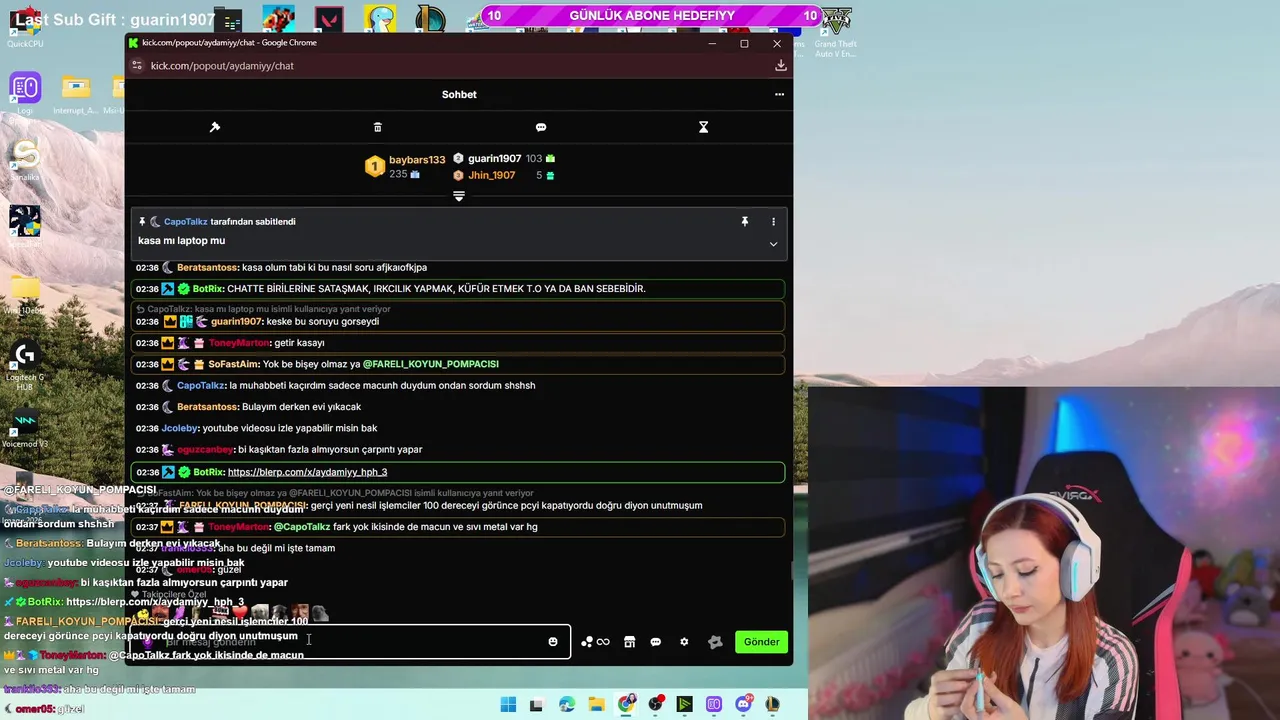This screenshot has height=720, width=1280.
Task: Click username Jcoleby in chat
Action: (x=180, y=428)
